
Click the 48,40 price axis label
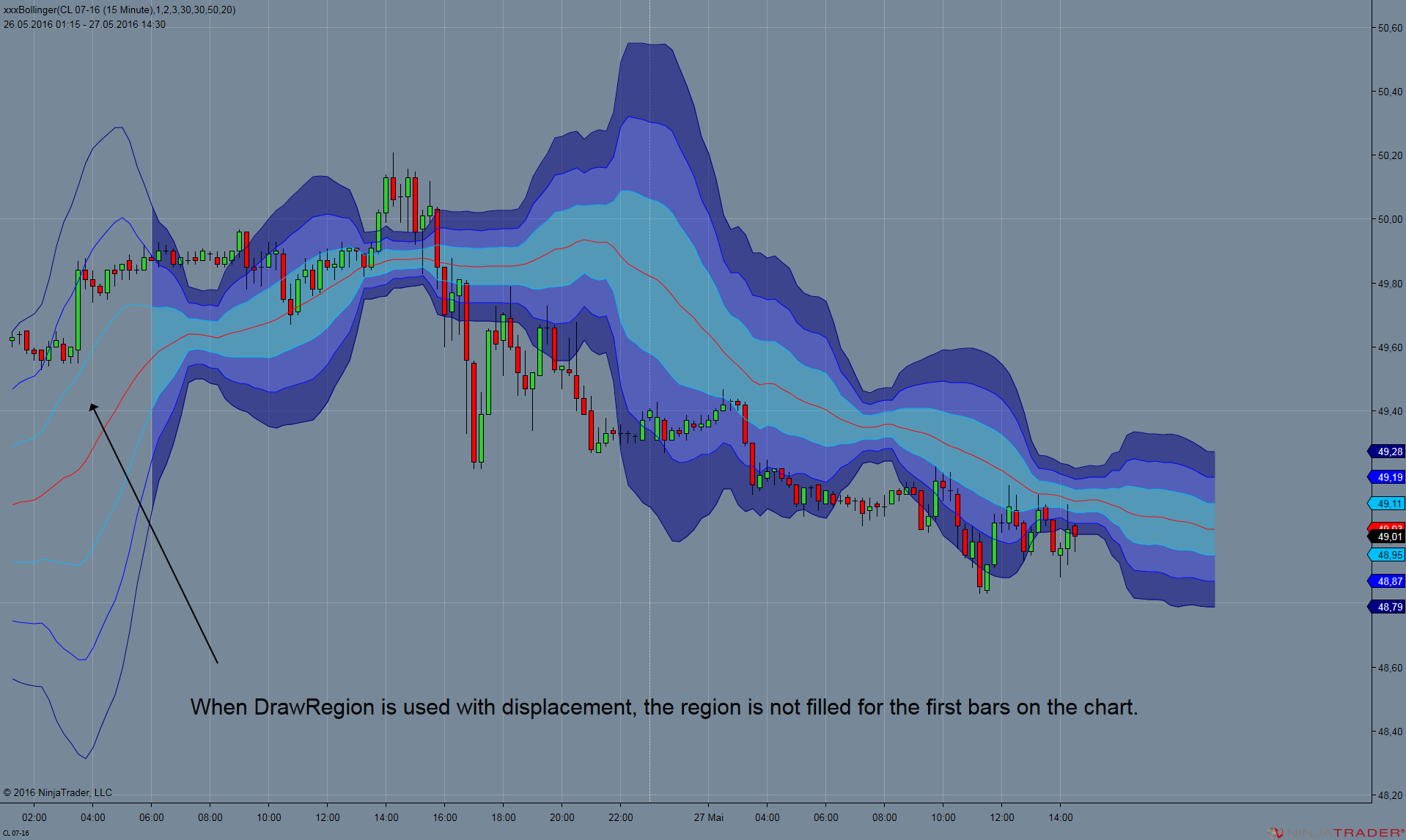[x=1390, y=732]
